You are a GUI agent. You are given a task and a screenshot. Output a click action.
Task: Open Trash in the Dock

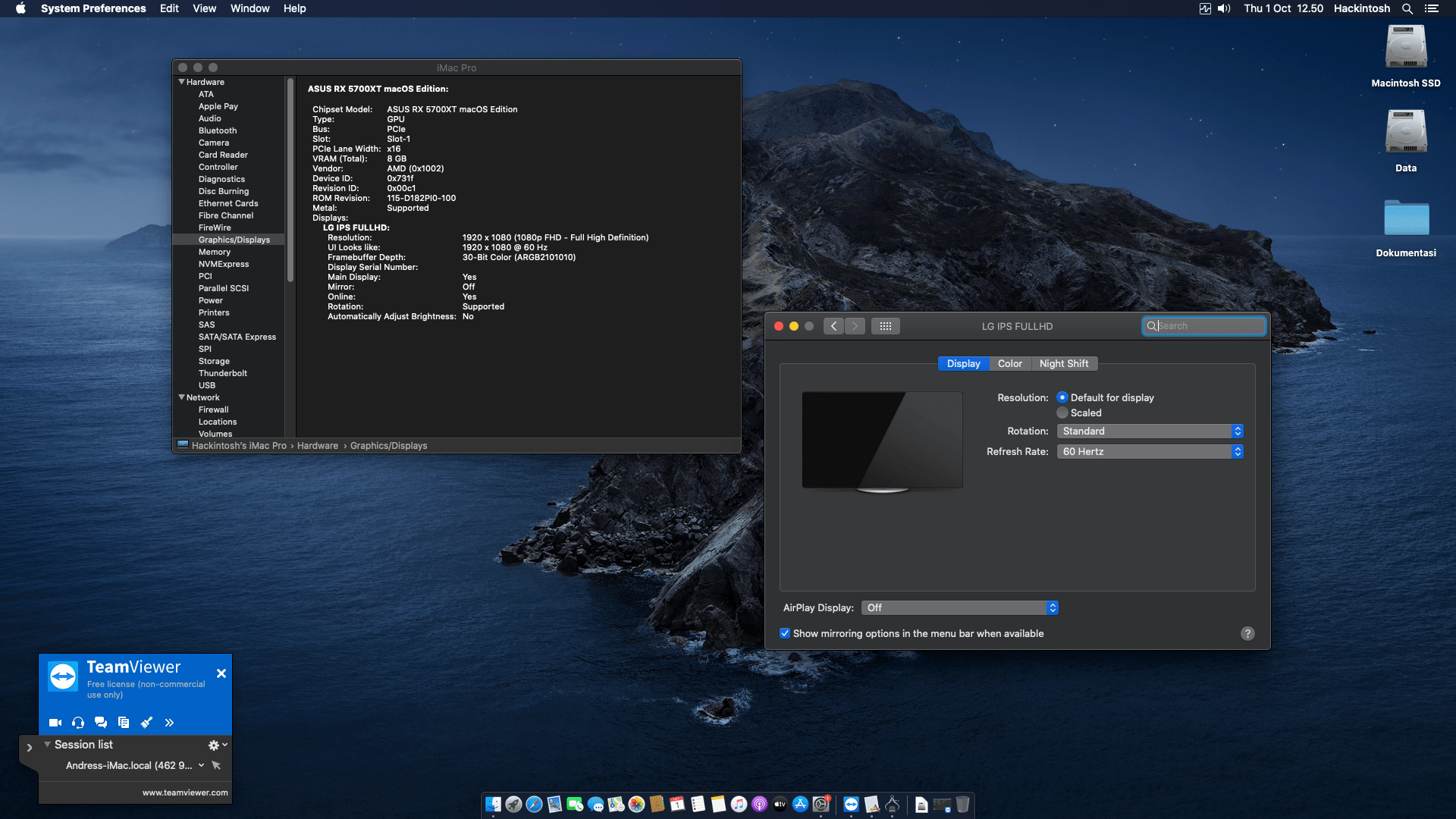pos(962,805)
